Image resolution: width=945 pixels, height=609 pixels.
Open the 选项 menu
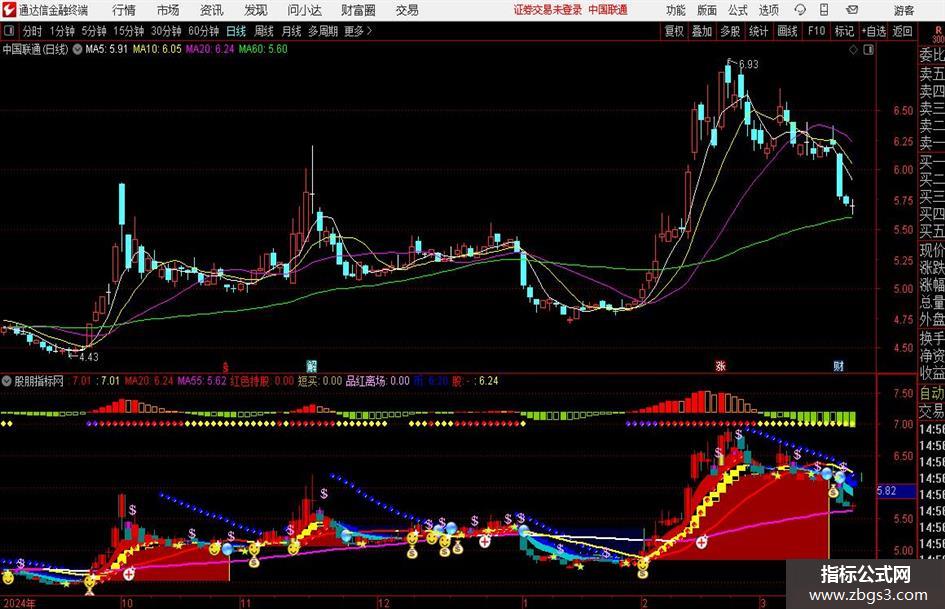(x=768, y=10)
